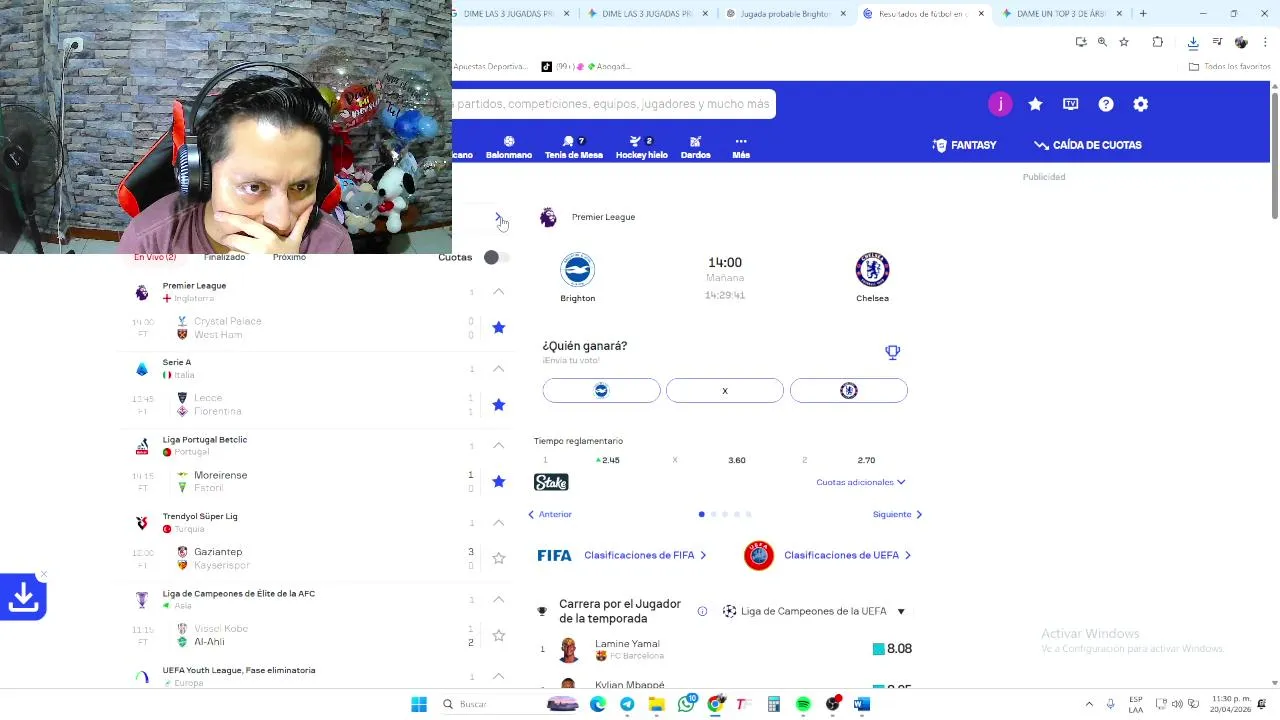Unfavorite the Moreirense vs Estoril match
The width and height of the screenshot is (1280, 720).
(x=499, y=481)
